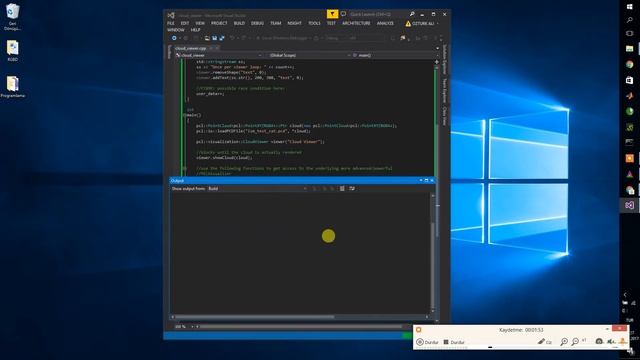Screen dimensions: 640x360
Task: Open the ARCHITECTURE menu
Action: (x=356, y=23)
